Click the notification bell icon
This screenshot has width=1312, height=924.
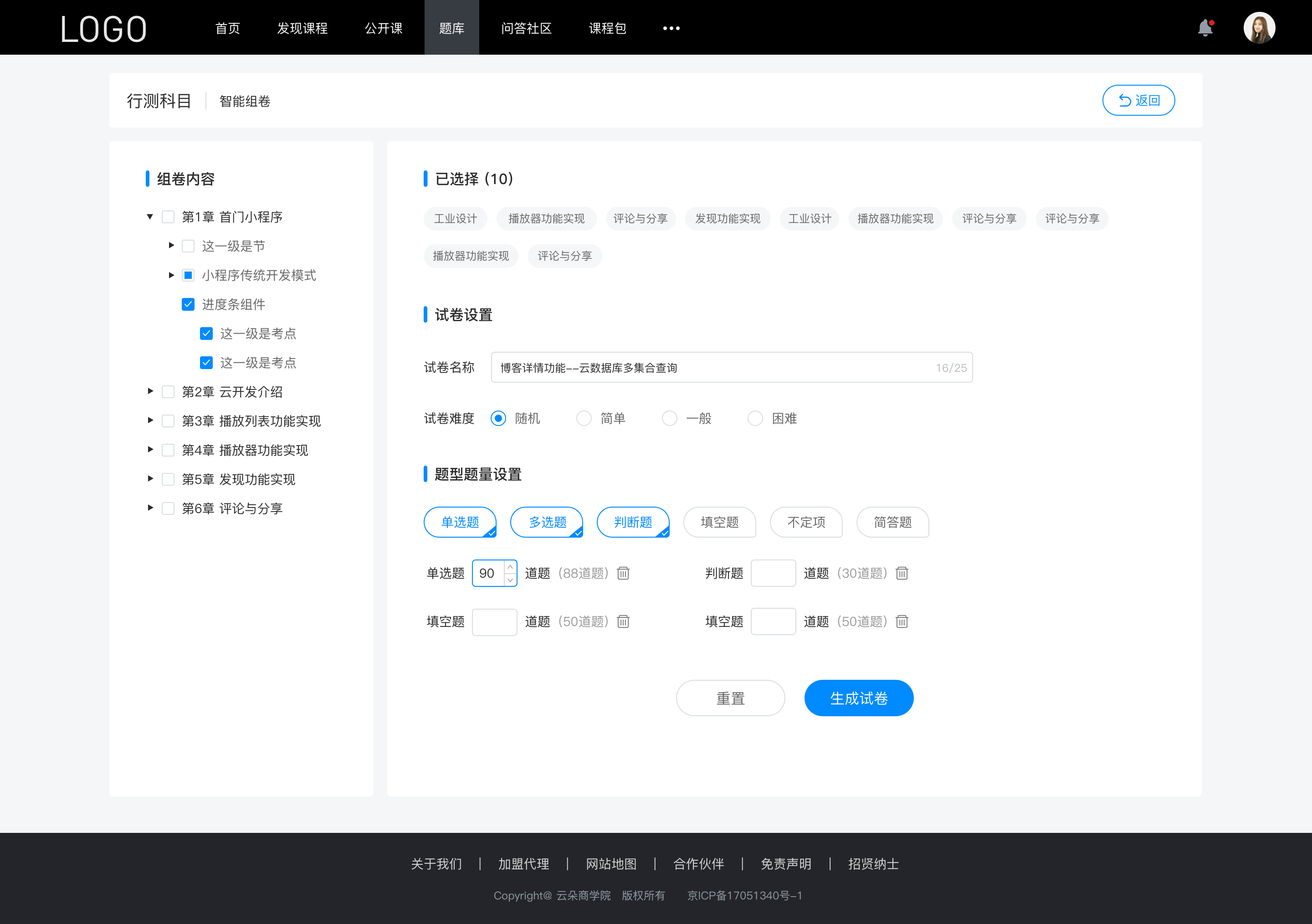tap(1207, 27)
